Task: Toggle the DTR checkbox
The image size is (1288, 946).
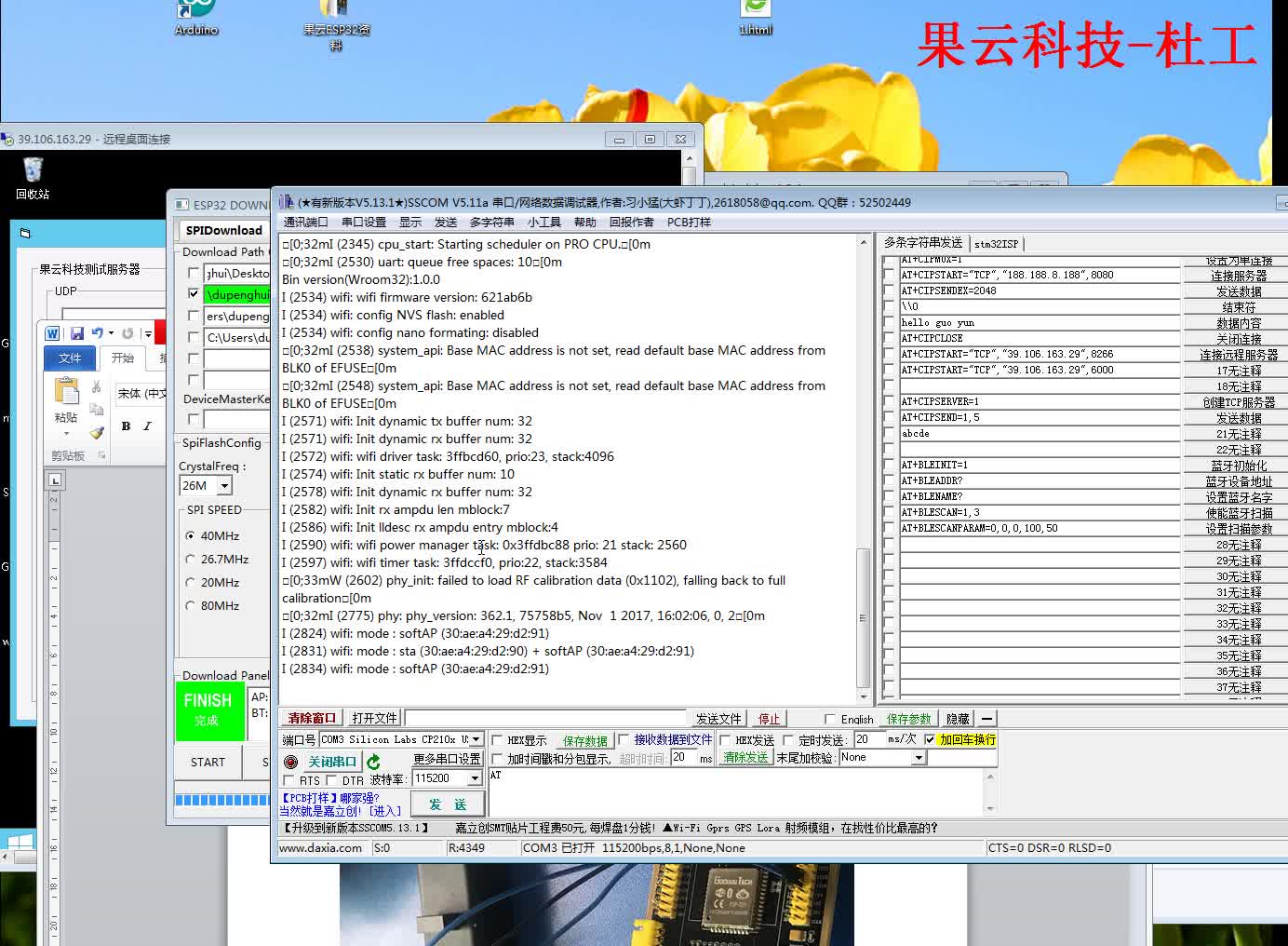Action: pyautogui.click(x=331, y=780)
